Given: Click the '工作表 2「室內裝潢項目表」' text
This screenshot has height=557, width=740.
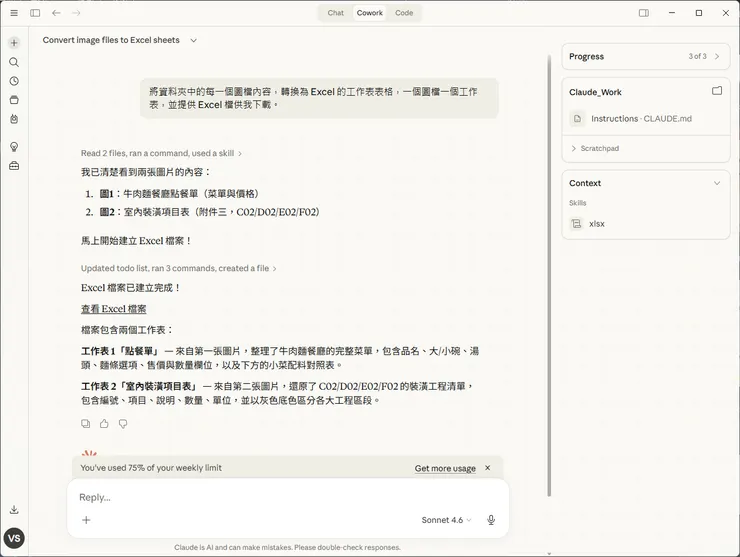Looking at the screenshot, I should [x=139, y=386].
